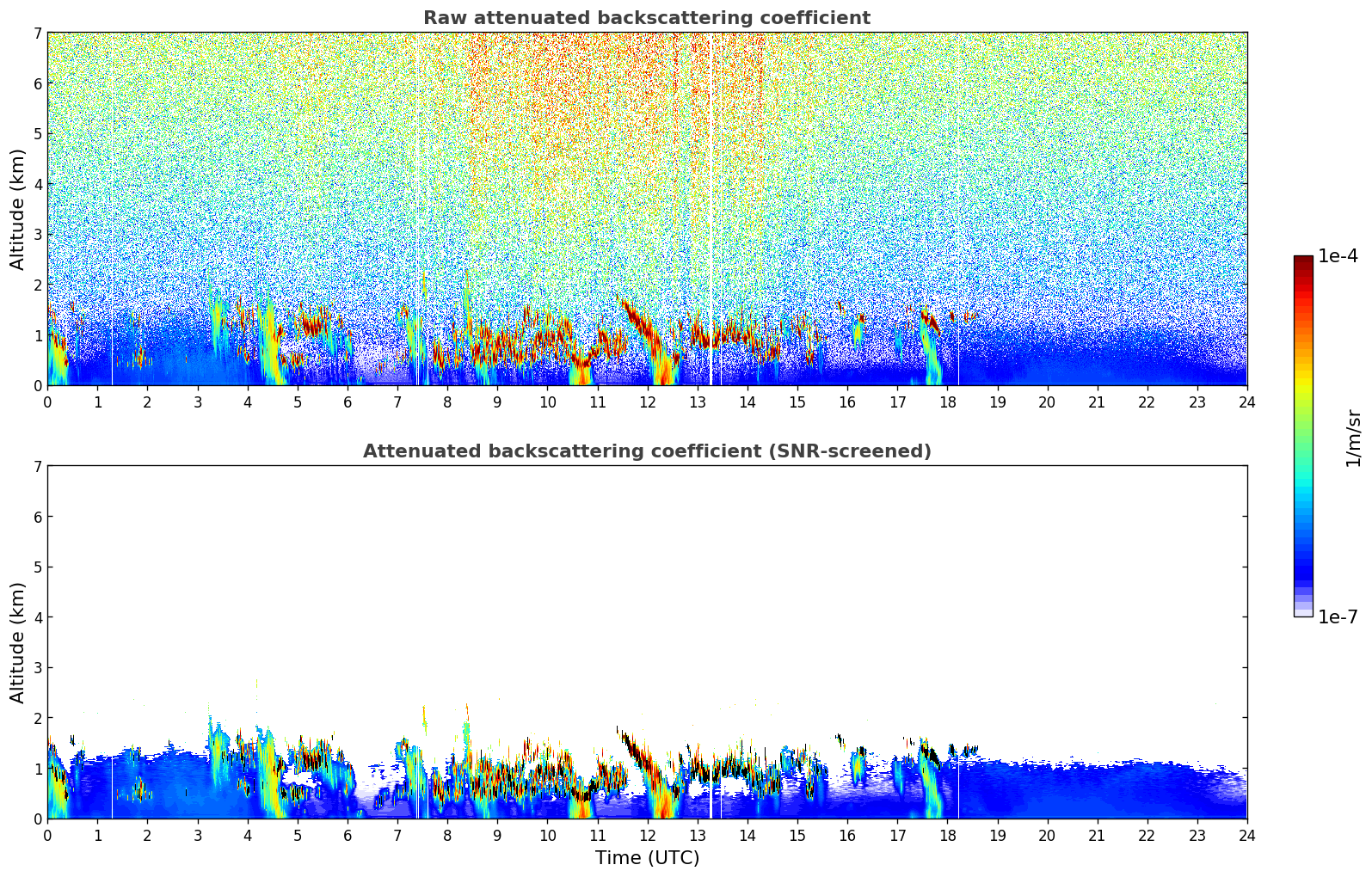This screenshot has width=1372, height=877.
Task: Click the 1 km tick on top plot
Action: (x=37, y=335)
